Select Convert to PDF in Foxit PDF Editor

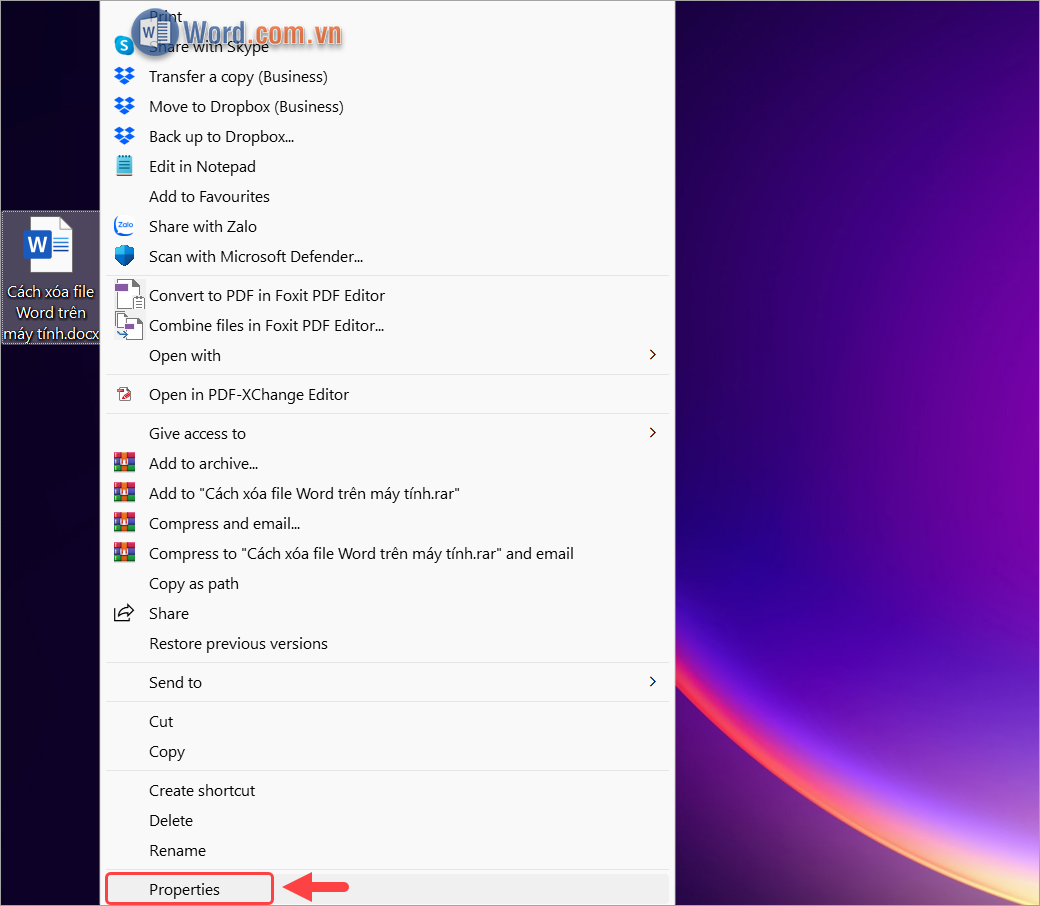(387, 295)
